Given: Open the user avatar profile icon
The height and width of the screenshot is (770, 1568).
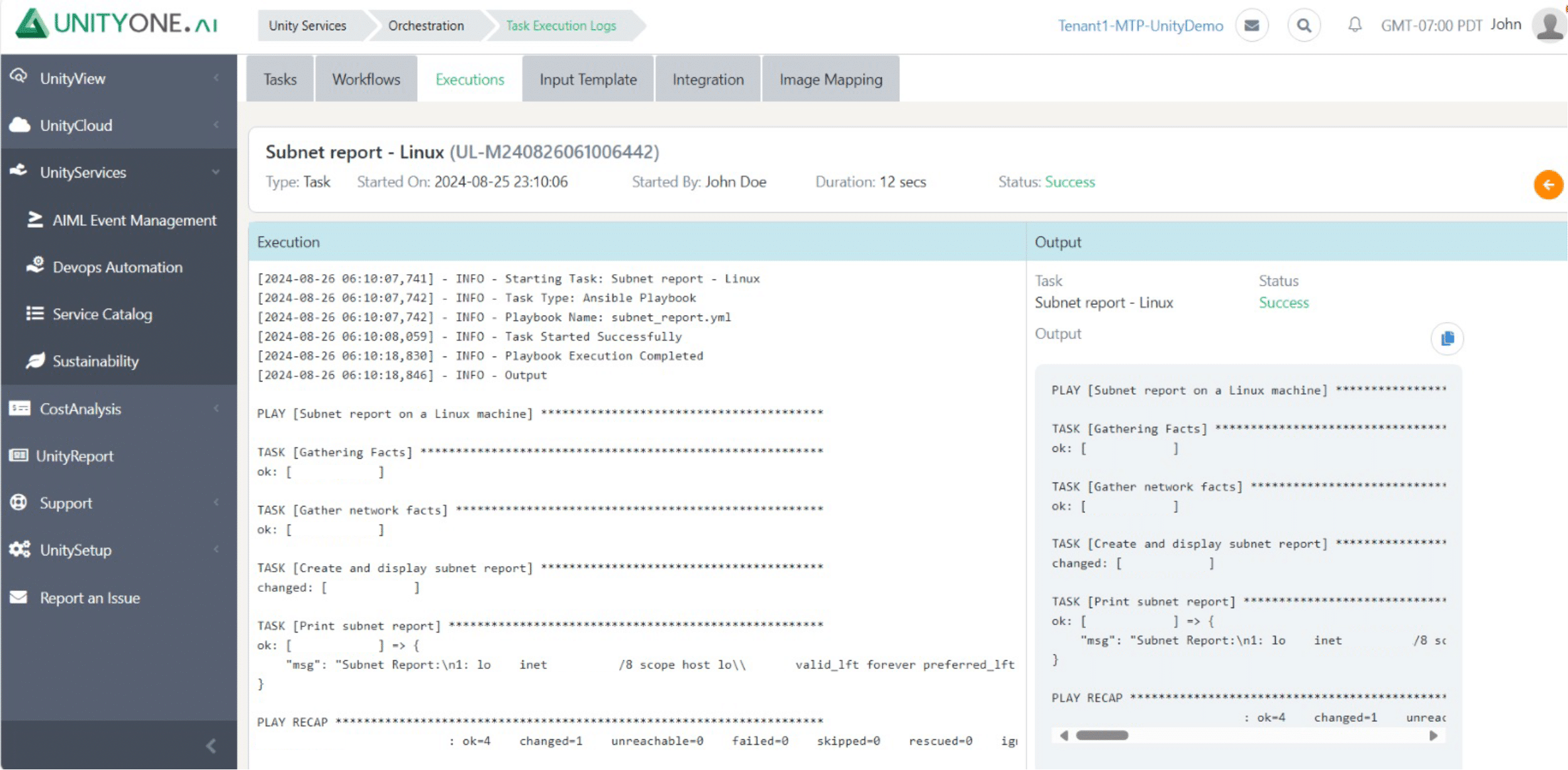Looking at the screenshot, I should pyautogui.click(x=1549, y=25).
